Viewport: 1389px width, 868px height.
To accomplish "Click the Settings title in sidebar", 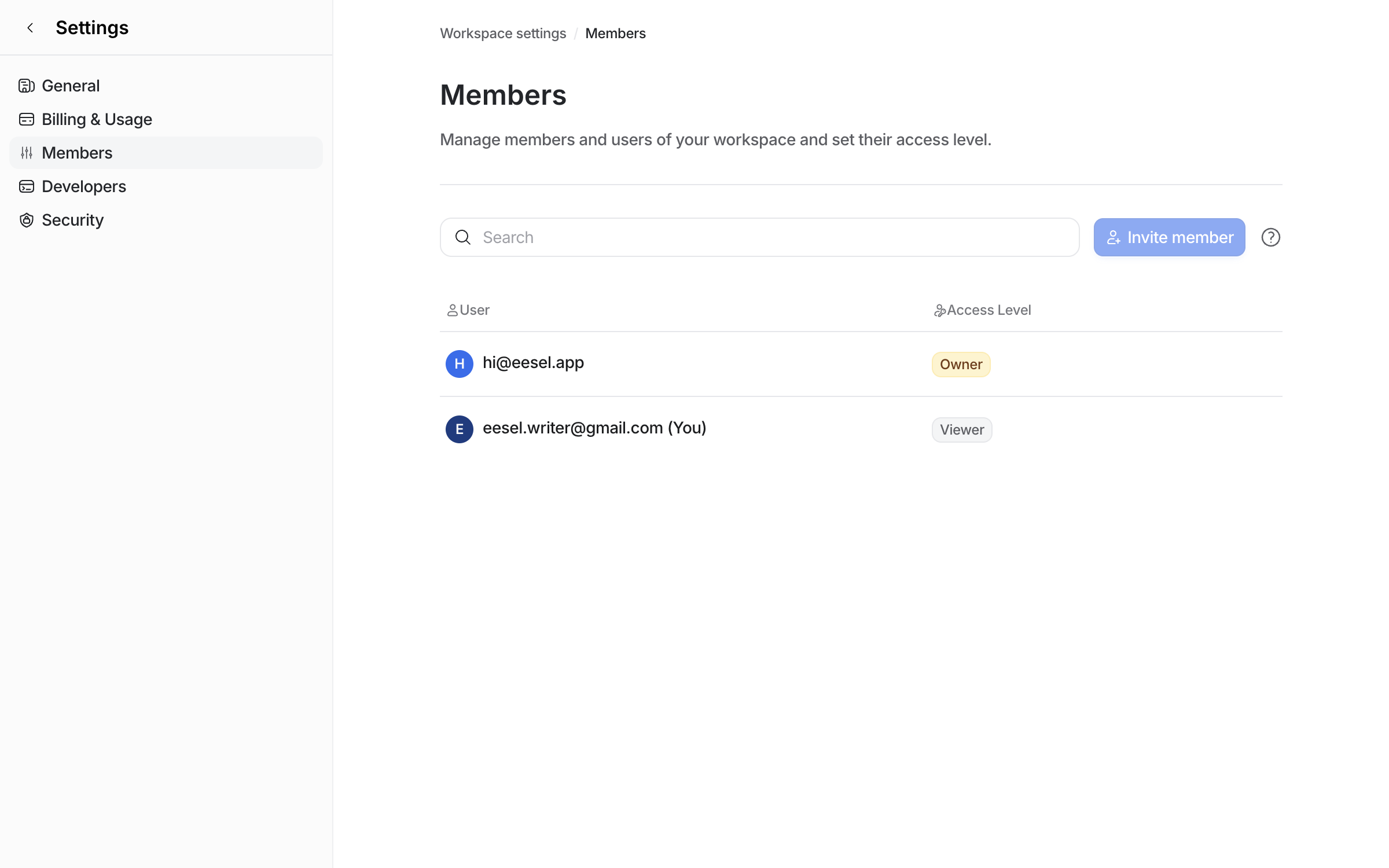I will click(x=92, y=28).
